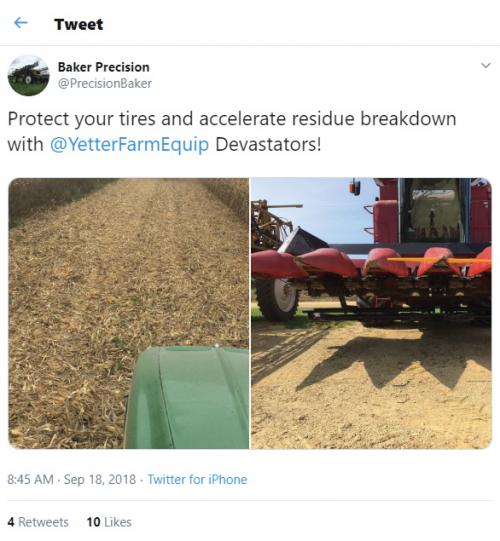The width and height of the screenshot is (500, 541).
Task: Go back using the left arrow icon
Action: [21, 23]
